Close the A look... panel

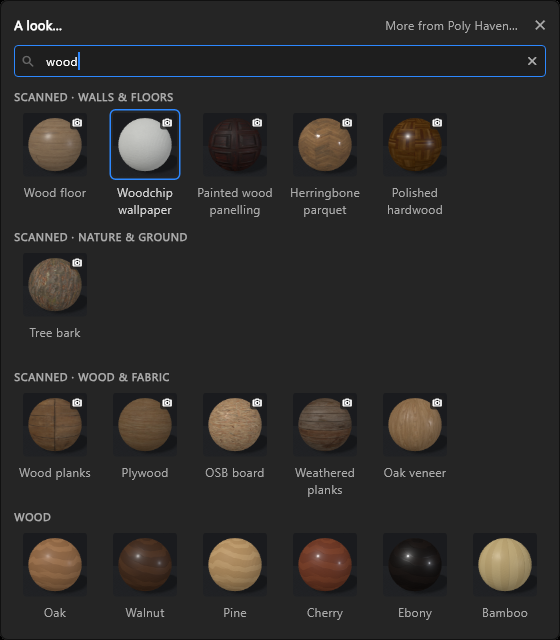[x=540, y=25]
